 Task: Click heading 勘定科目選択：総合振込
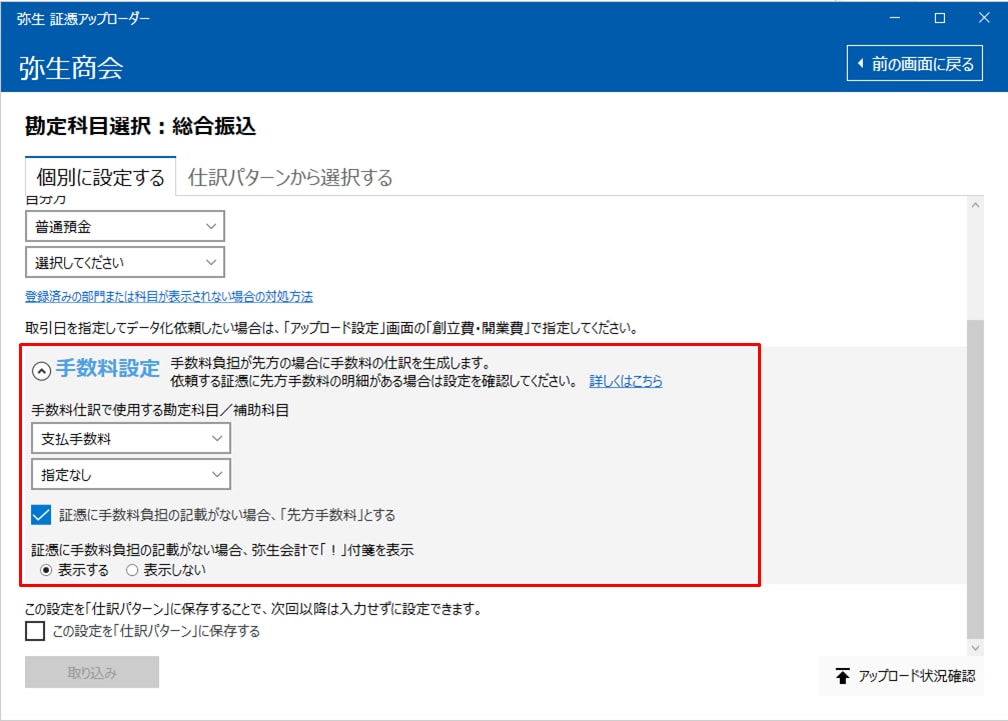[x=140, y=126]
